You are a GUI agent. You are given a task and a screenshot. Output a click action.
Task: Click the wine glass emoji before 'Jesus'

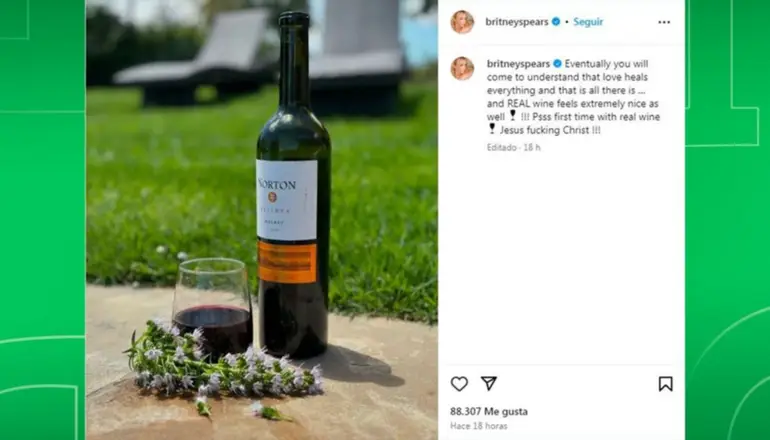click(x=492, y=130)
